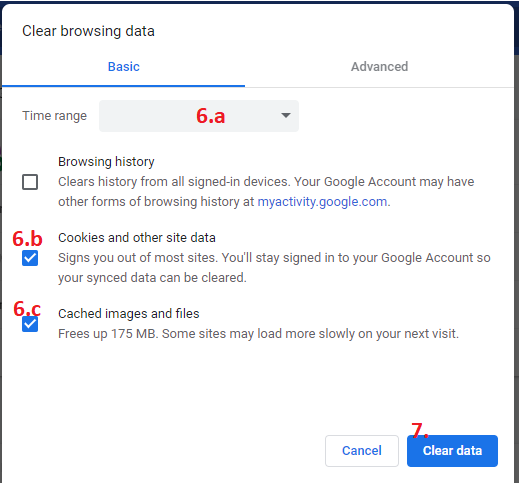Click the Time range dropdown arrow
Image resolution: width=520 pixels, height=487 pixels.
pyautogui.click(x=286, y=115)
